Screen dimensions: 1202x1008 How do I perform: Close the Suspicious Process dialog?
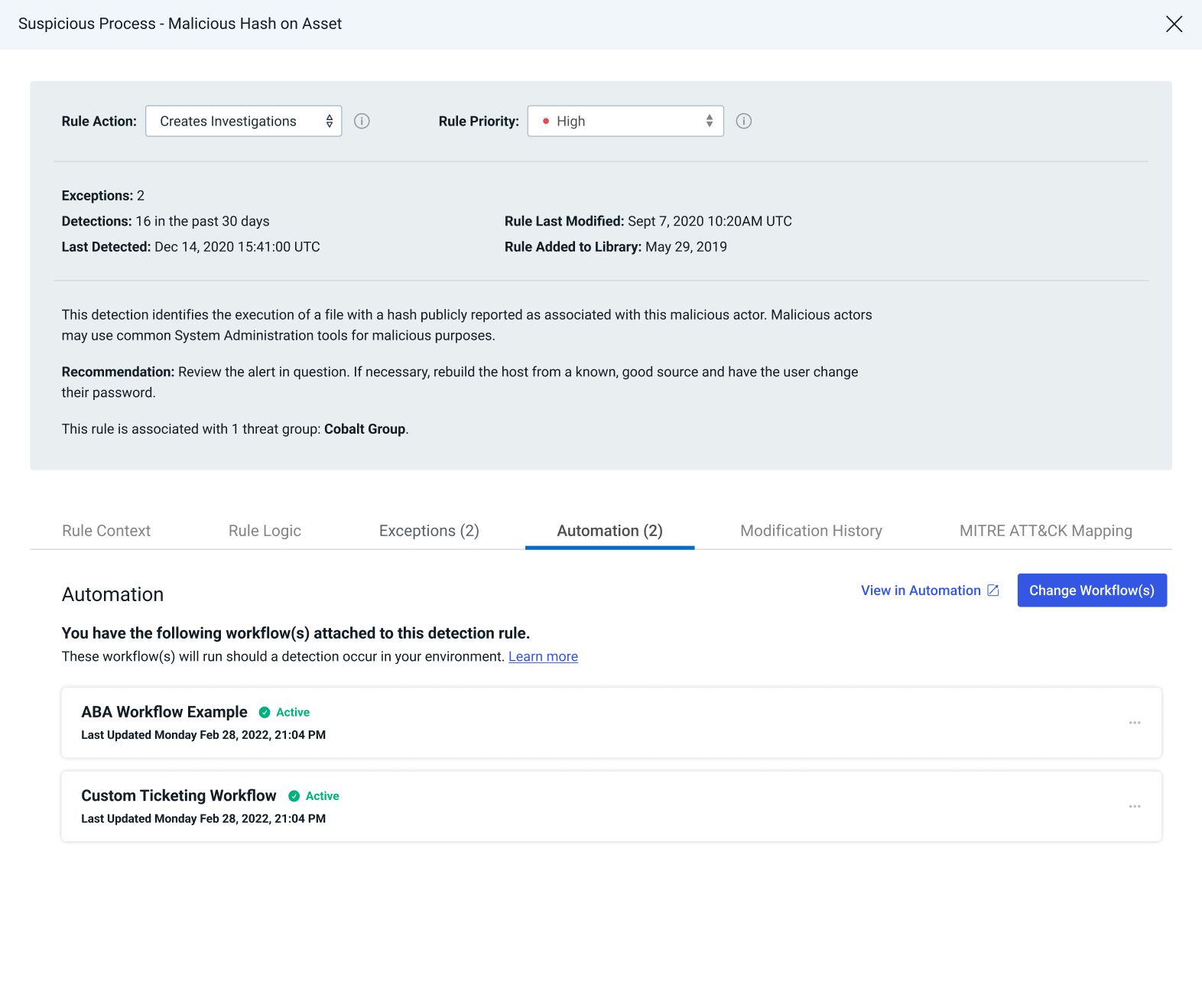point(1174,24)
